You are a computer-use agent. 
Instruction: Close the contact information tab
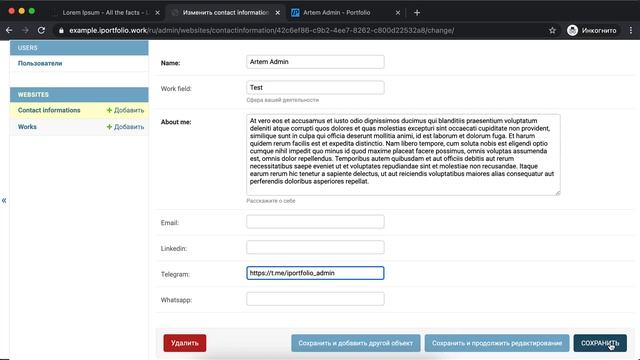point(278,13)
